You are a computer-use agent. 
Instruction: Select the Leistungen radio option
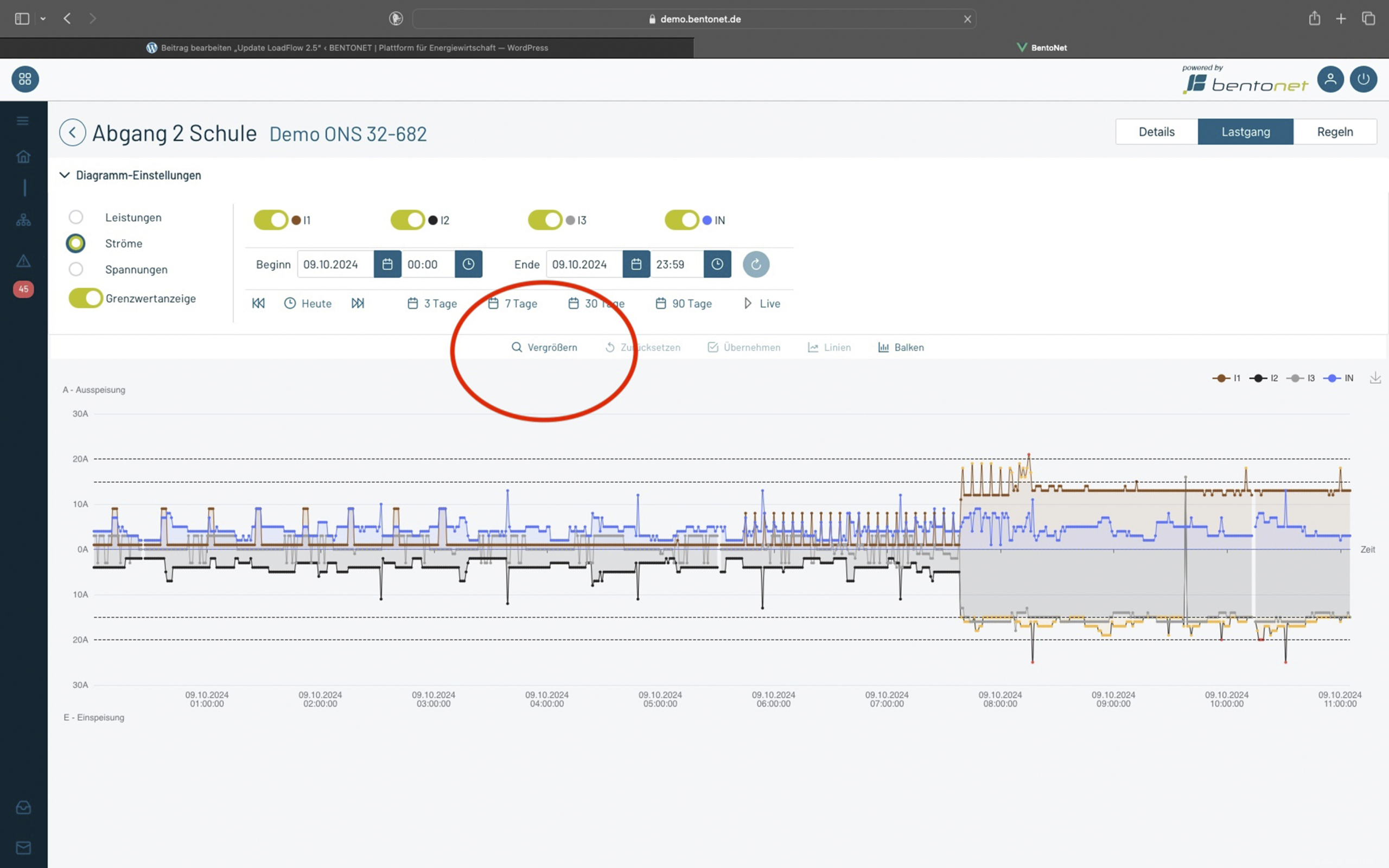[x=76, y=217]
